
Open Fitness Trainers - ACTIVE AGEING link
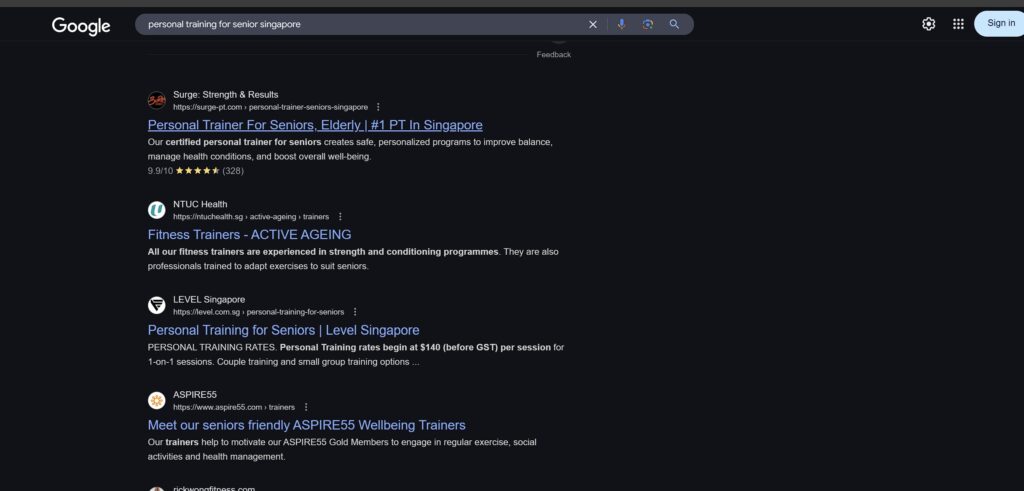tap(249, 235)
